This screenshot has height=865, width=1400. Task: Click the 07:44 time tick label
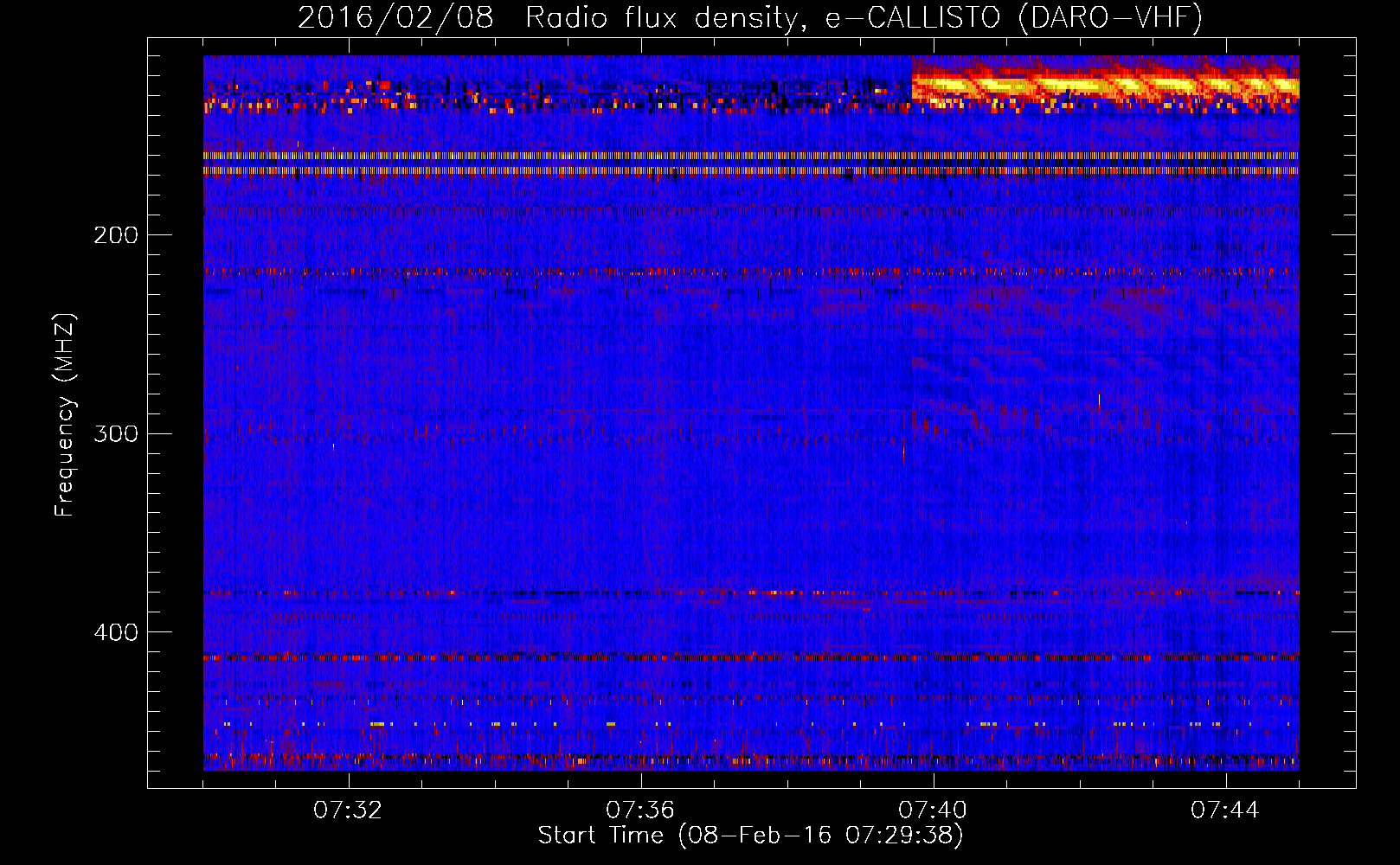coord(1225,811)
